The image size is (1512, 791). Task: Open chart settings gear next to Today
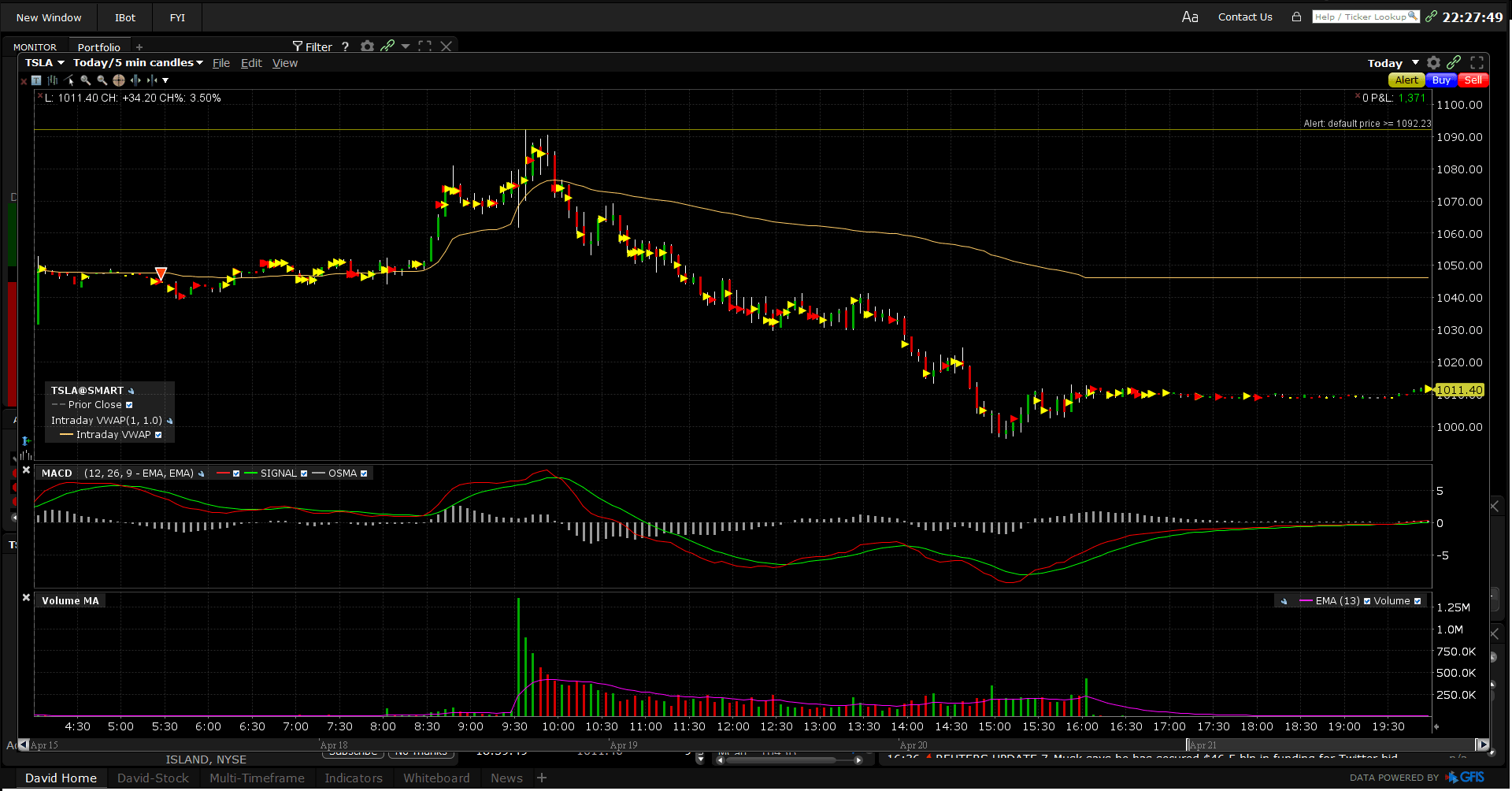(x=1433, y=63)
